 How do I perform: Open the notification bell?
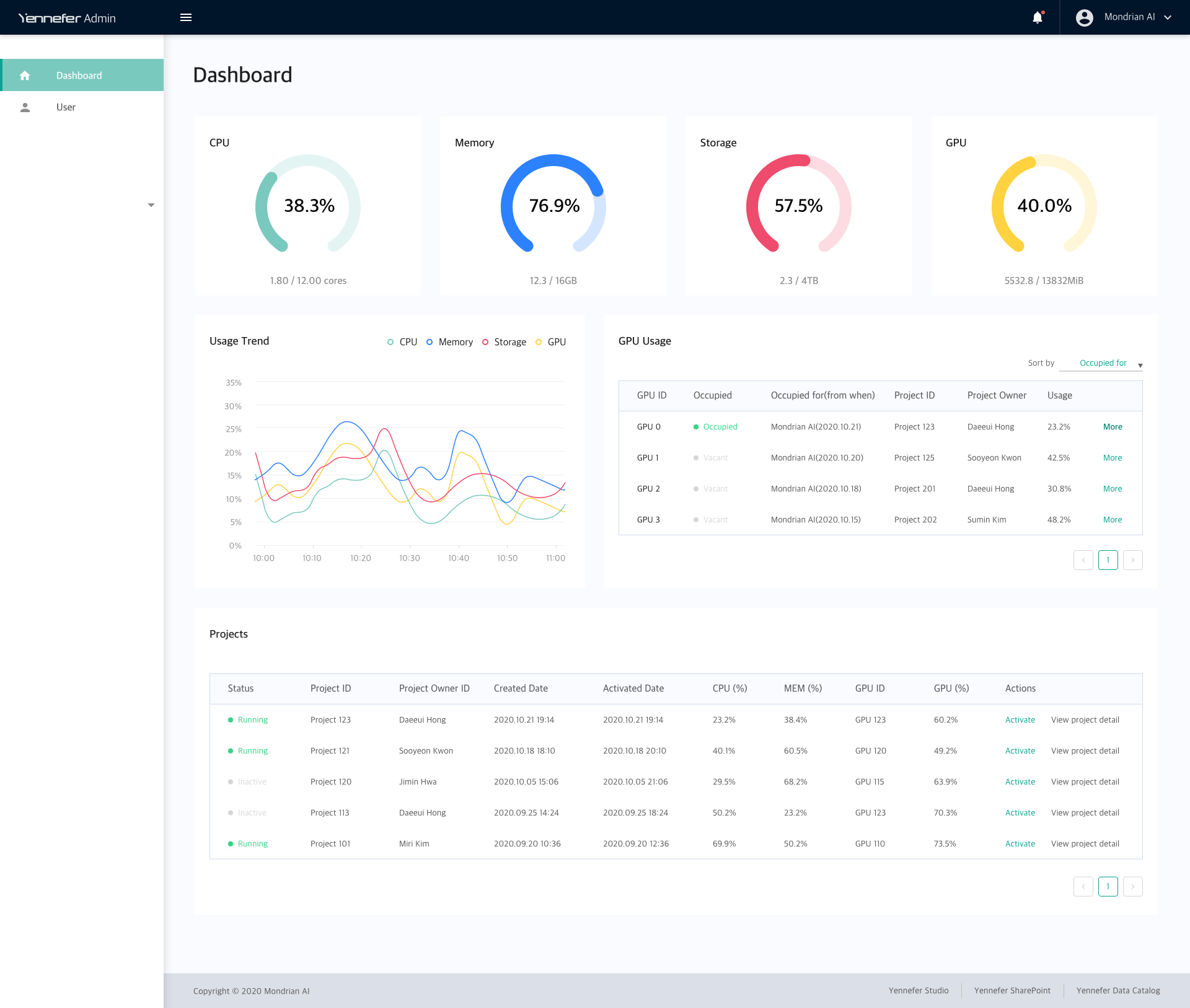(1038, 17)
